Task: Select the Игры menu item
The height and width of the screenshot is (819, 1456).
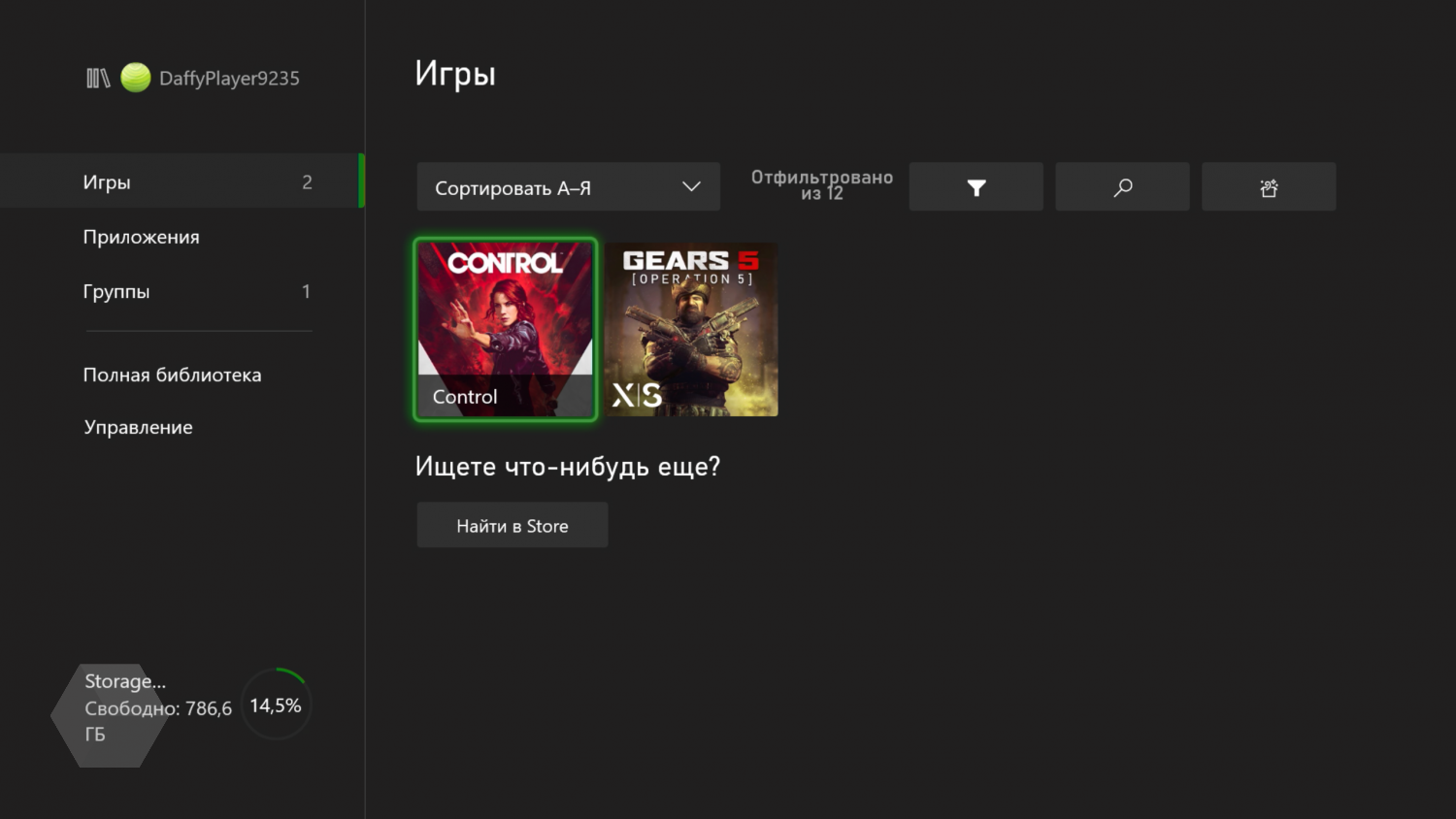Action: [182, 181]
